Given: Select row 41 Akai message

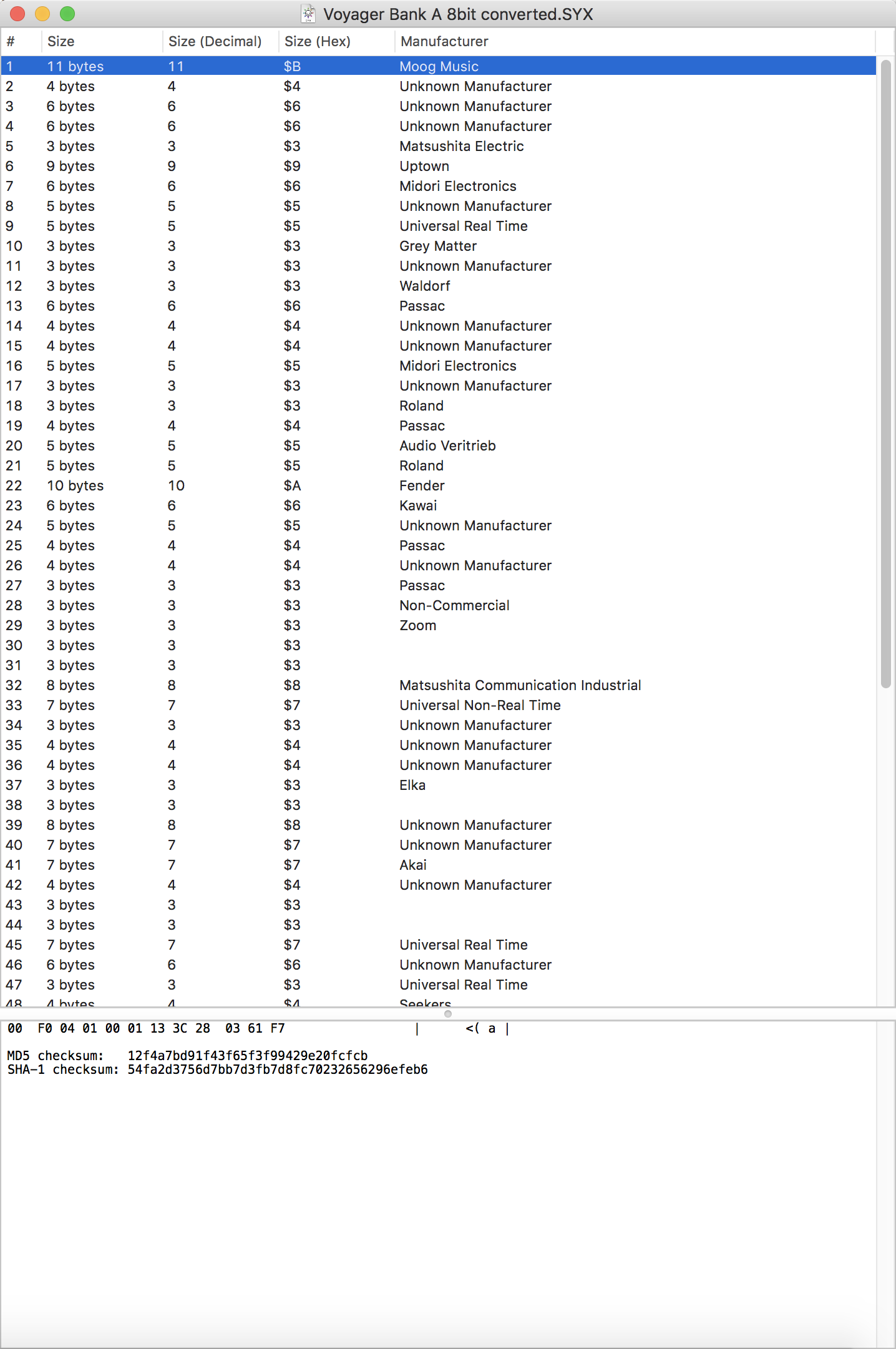Looking at the screenshot, I should 413,865.
